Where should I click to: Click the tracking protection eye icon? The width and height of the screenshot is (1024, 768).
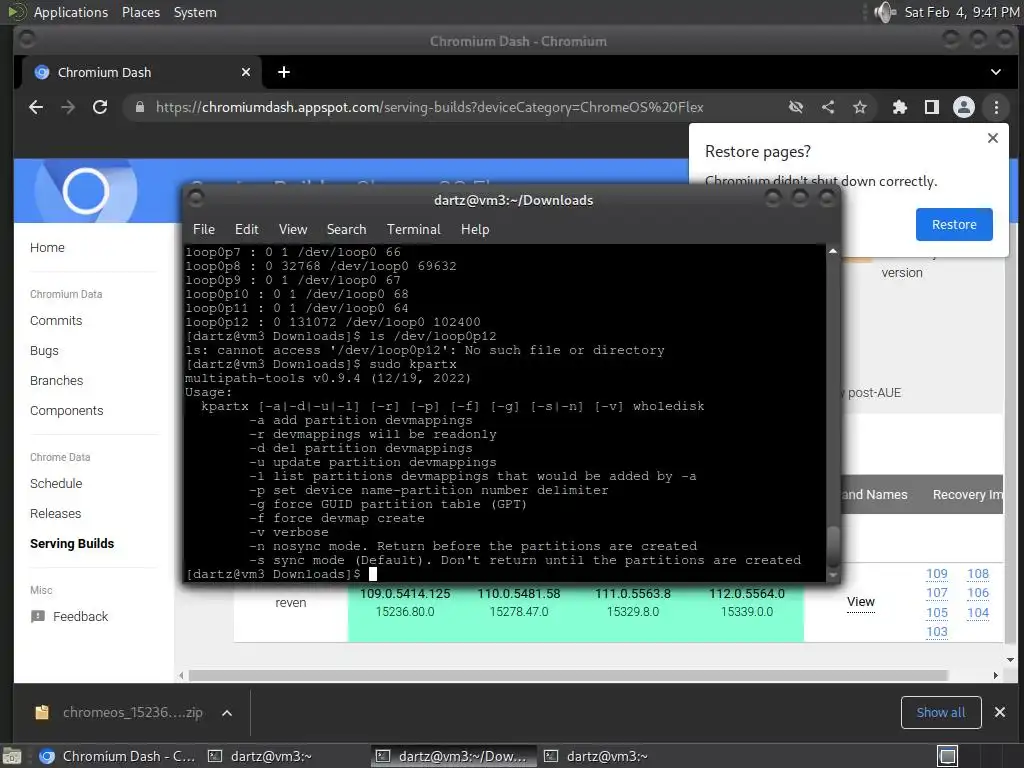click(x=795, y=107)
